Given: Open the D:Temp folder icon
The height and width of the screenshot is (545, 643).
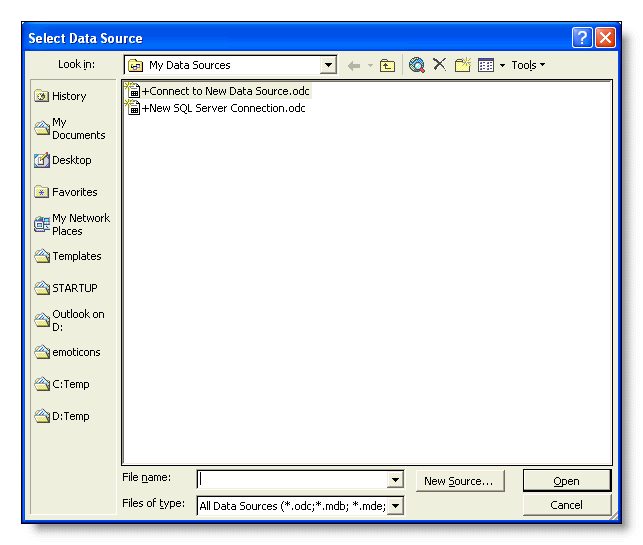Looking at the screenshot, I should (x=42, y=416).
